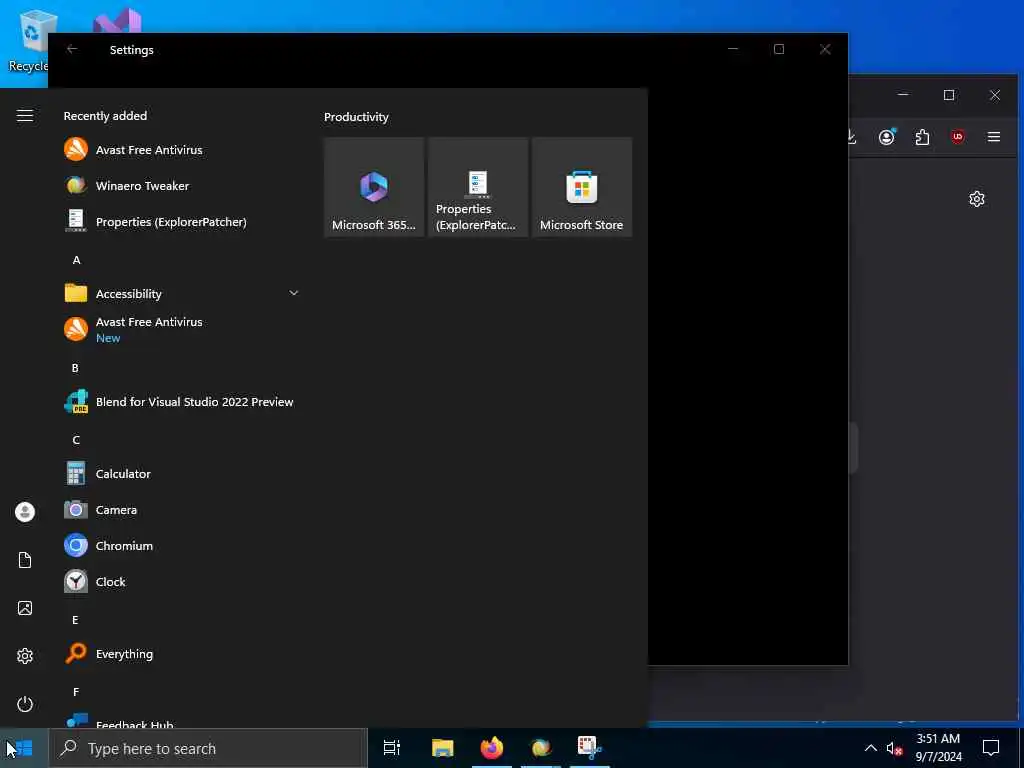This screenshot has width=1024, height=768.
Task: Open the Power options button
Action: (x=25, y=704)
